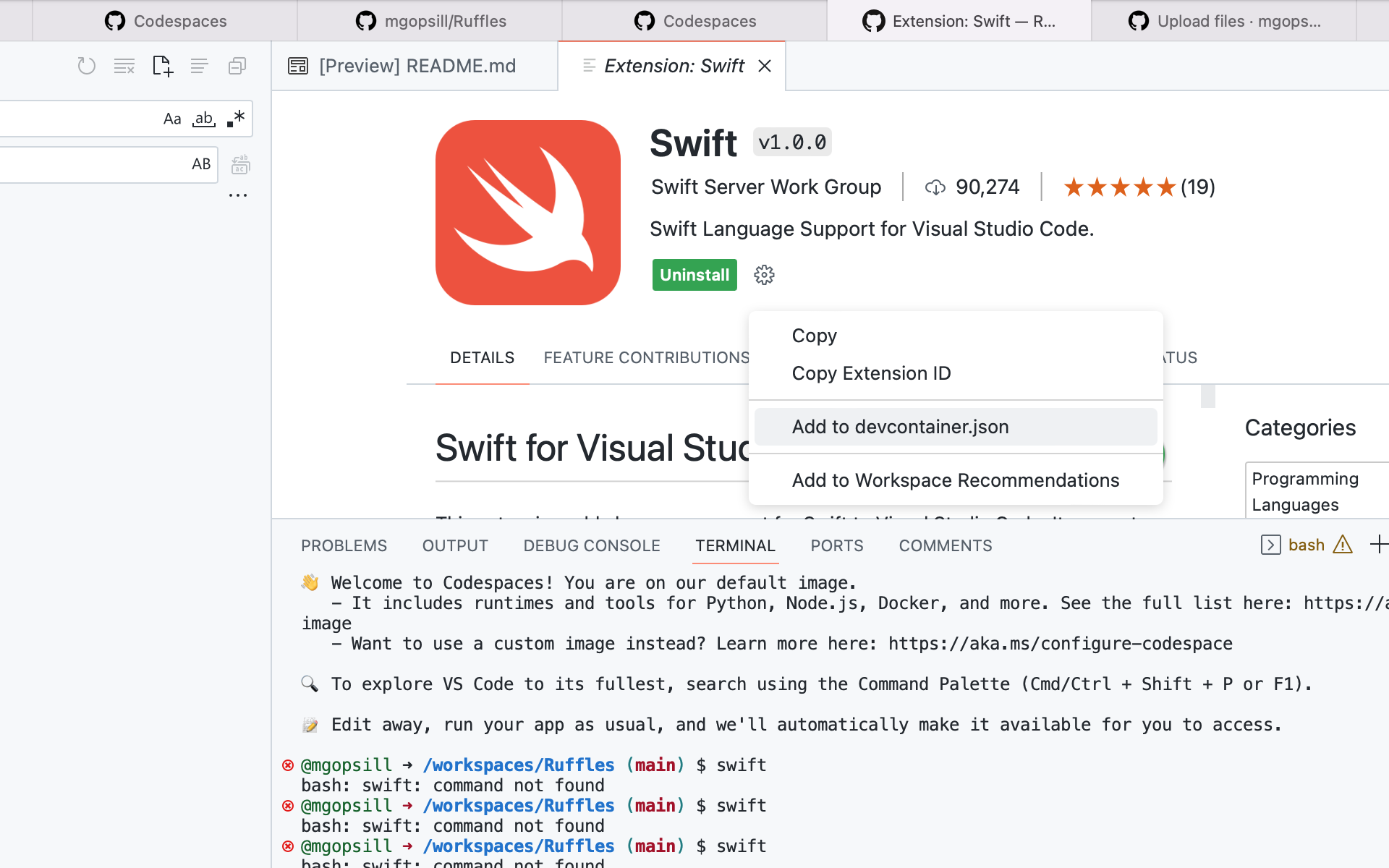
Task: Open the aka.ms/configure-codespace link
Action: click(x=1061, y=644)
